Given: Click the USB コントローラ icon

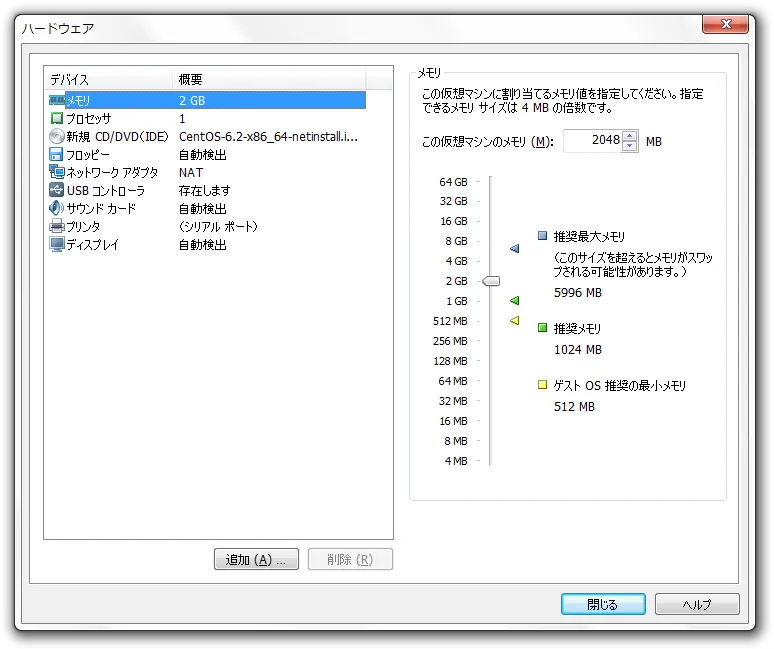Looking at the screenshot, I should click(56, 190).
